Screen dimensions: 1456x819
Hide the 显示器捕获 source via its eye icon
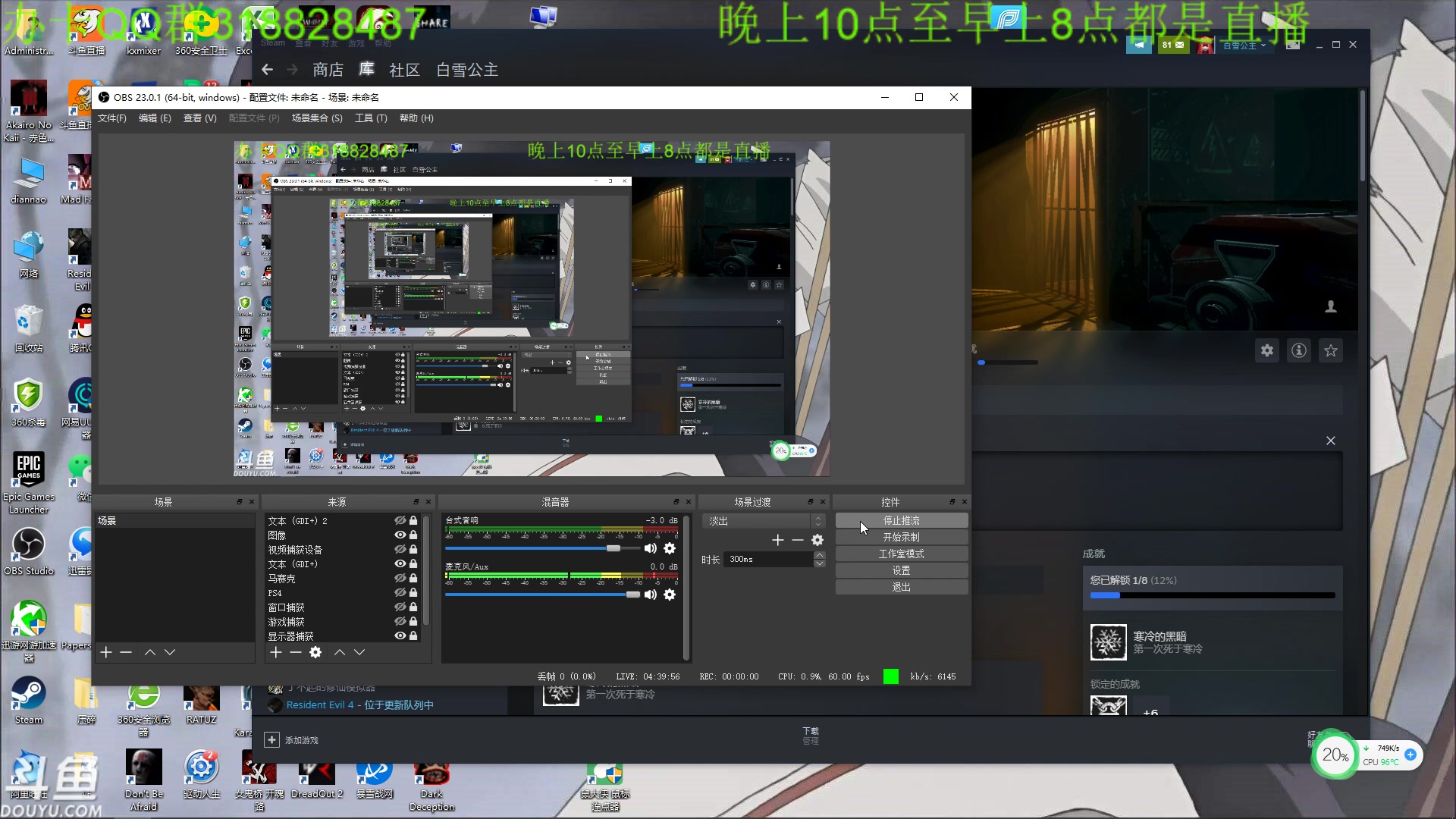[400, 635]
